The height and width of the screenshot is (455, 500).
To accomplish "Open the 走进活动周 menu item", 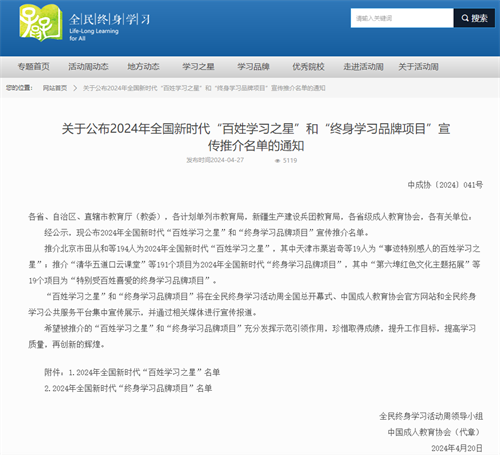I will (x=363, y=67).
